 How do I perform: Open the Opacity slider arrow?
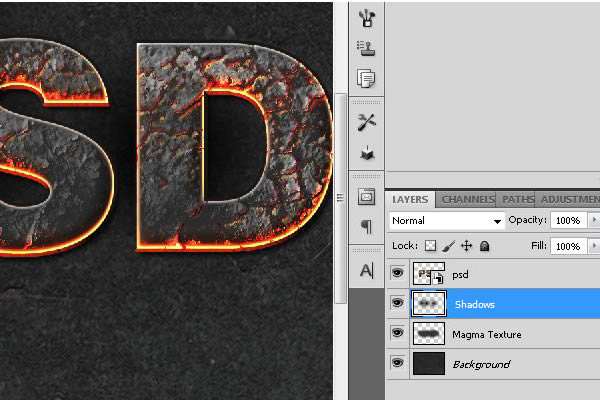coord(594,220)
